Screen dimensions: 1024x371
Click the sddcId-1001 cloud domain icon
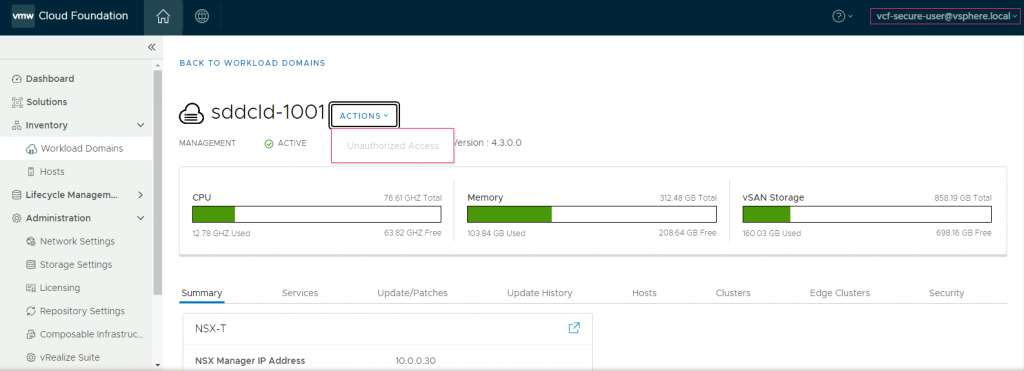pos(191,114)
